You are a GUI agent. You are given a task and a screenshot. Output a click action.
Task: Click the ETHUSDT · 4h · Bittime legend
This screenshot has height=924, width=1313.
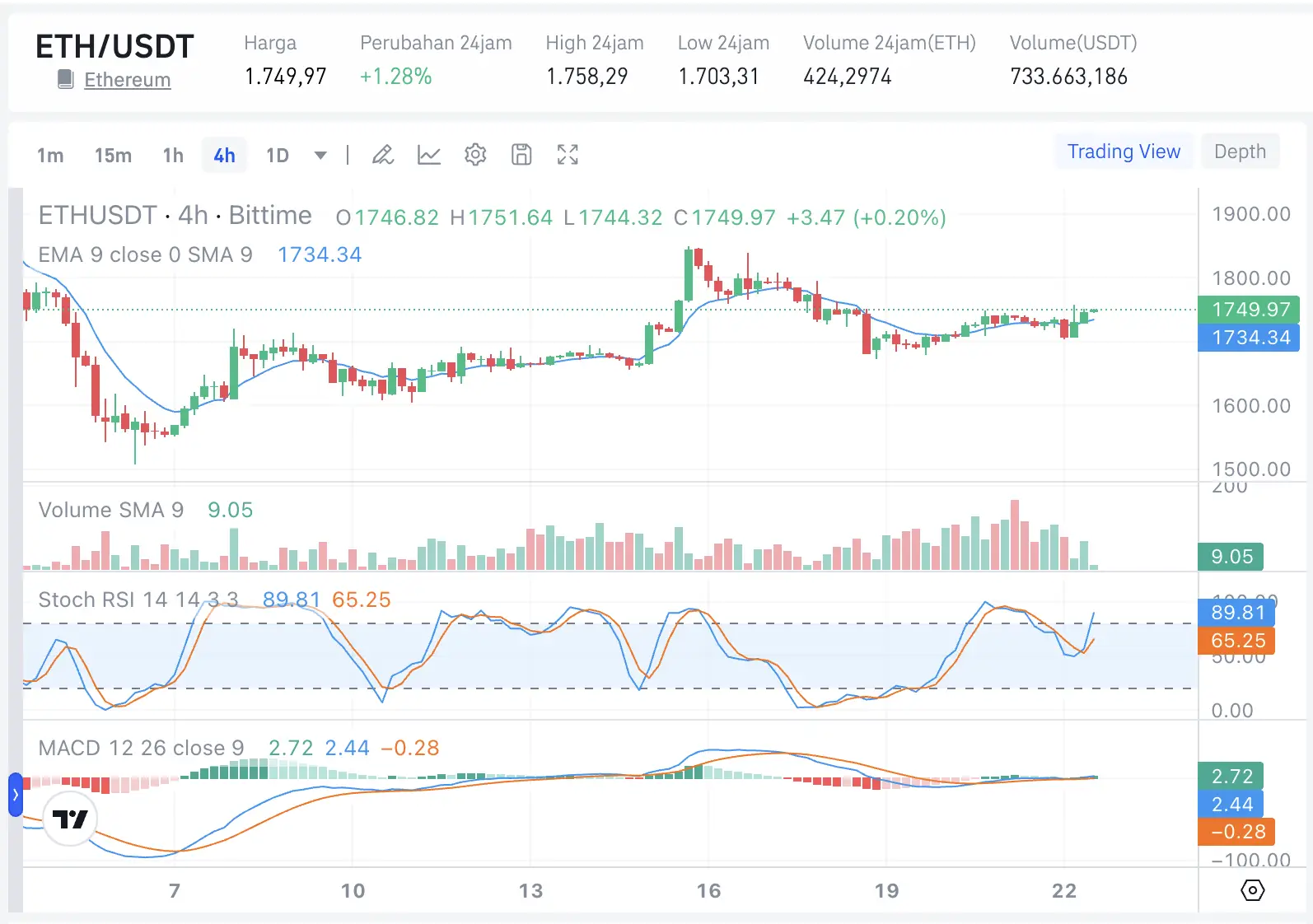click(175, 216)
